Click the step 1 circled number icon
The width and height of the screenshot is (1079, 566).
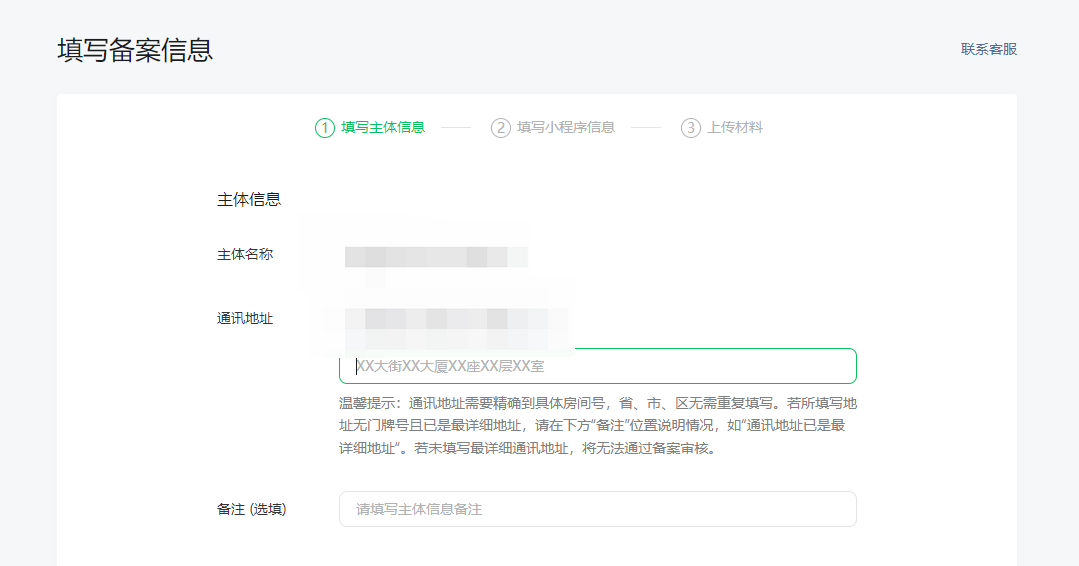324,128
